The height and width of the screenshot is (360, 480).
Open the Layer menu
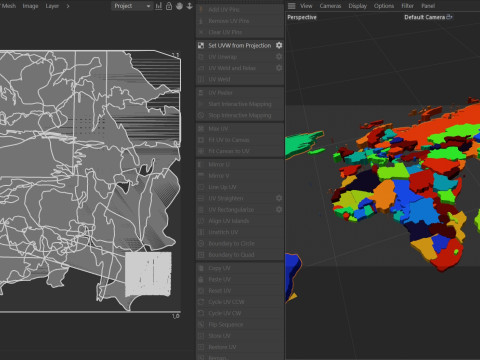pyautogui.click(x=52, y=6)
